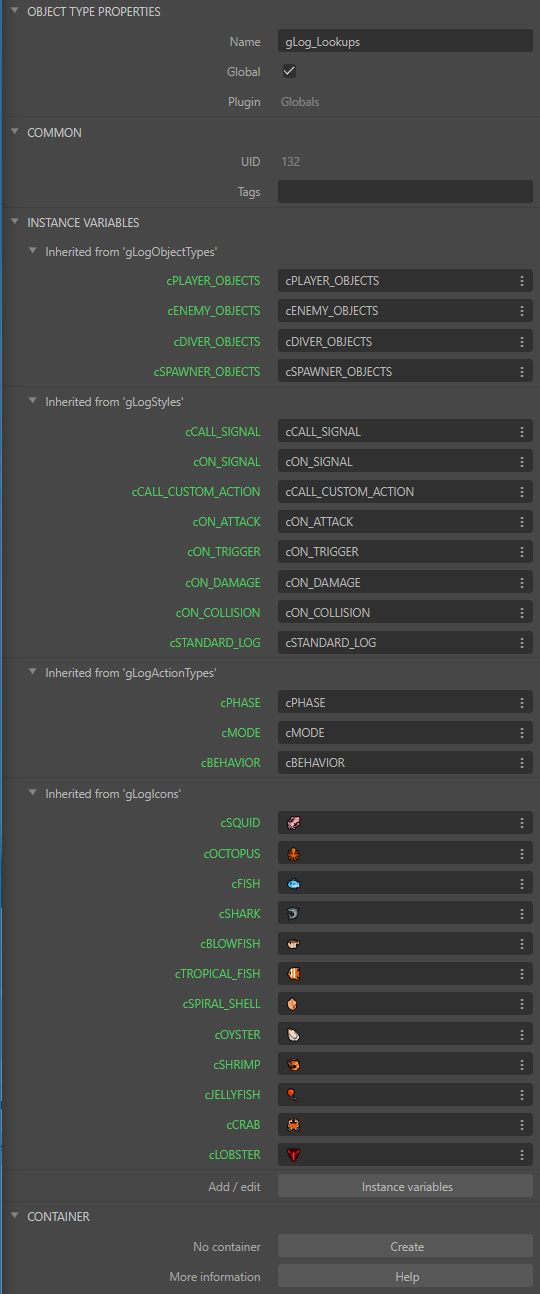
Task: Click the shark icon in cSHARK row
Action: point(293,914)
